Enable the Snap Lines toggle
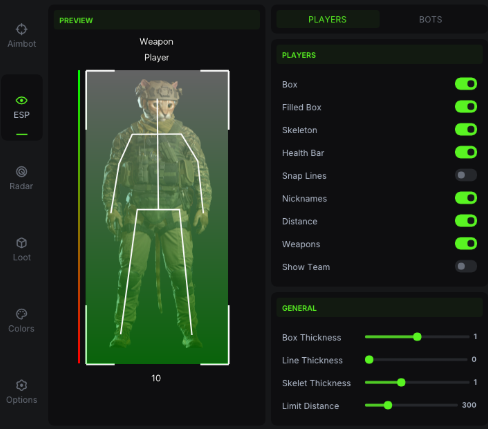Viewport: 488px width, 429px height. click(x=466, y=175)
